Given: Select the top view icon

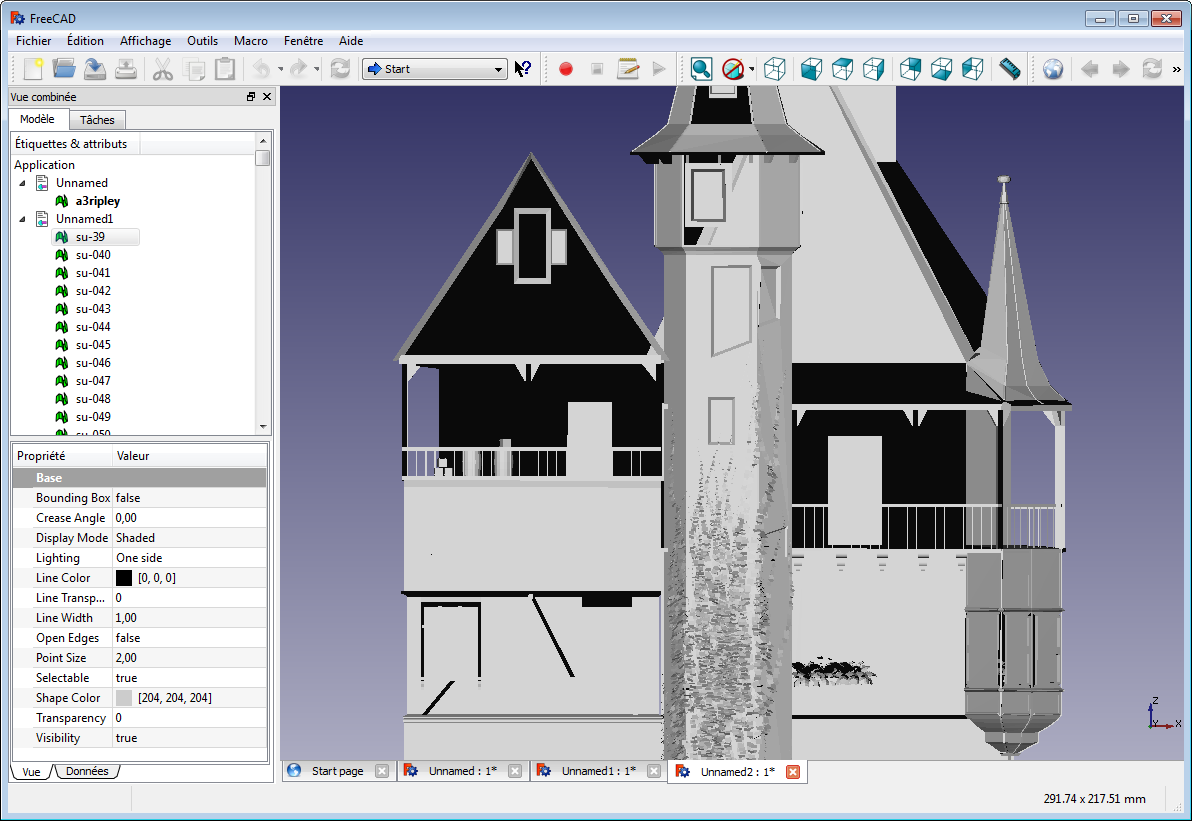Looking at the screenshot, I should pyautogui.click(x=842, y=69).
